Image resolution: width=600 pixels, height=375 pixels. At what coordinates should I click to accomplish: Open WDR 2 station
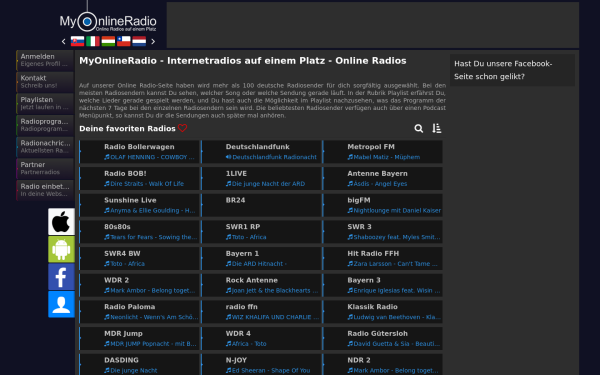[x=139, y=285]
